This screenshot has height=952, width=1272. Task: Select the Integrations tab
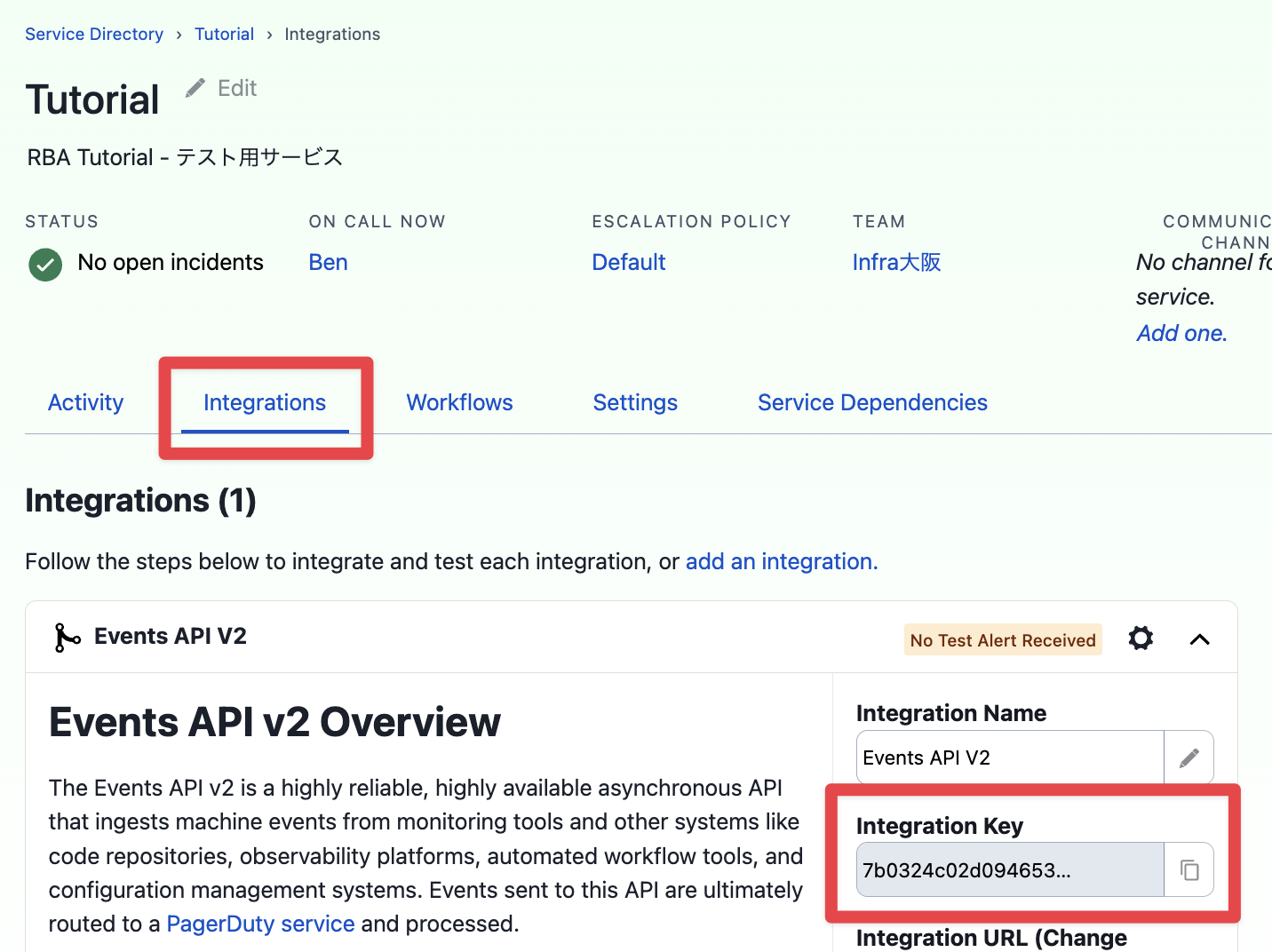coord(265,402)
